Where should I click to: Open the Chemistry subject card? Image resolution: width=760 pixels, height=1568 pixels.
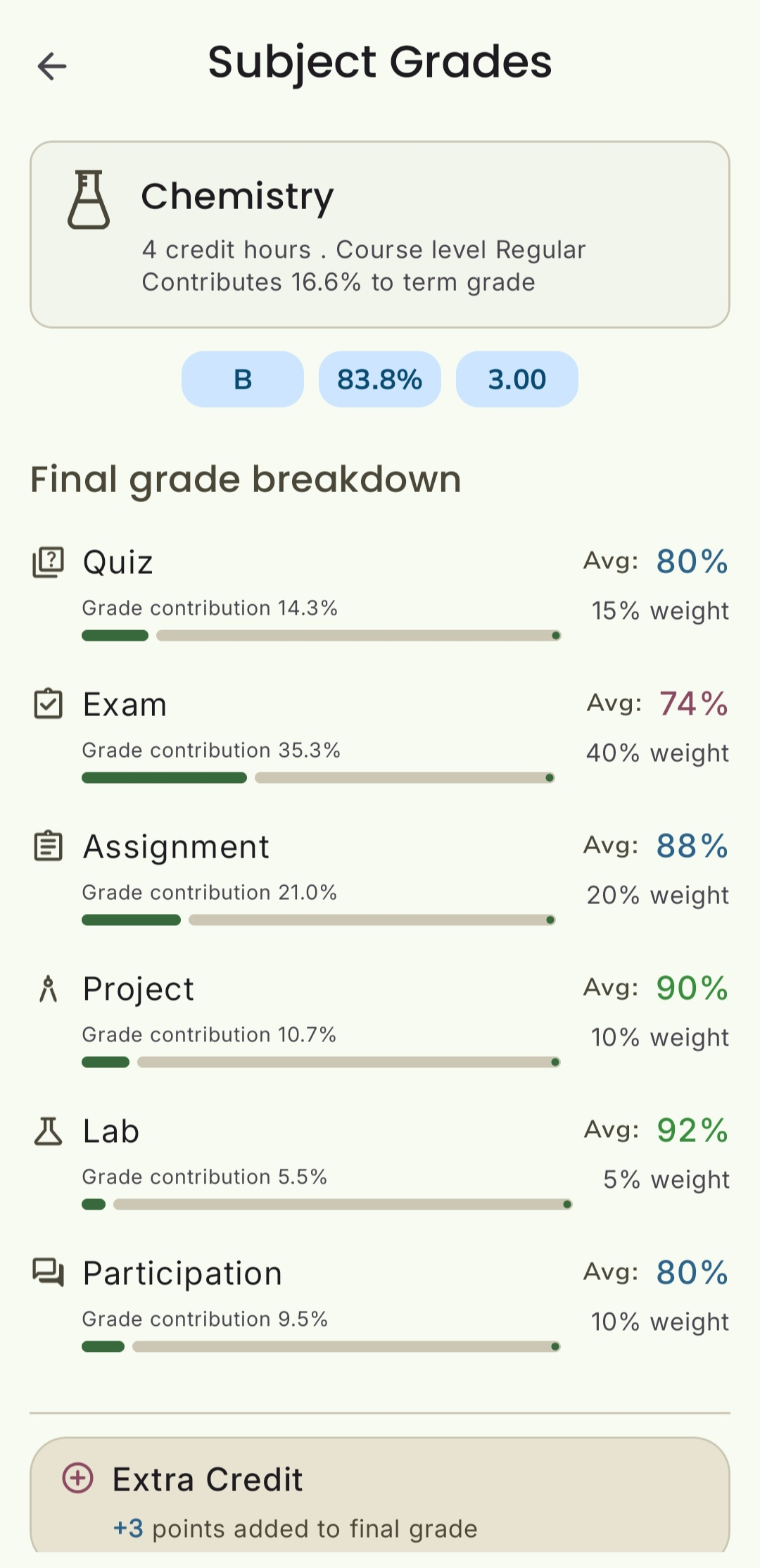[380, 234]
